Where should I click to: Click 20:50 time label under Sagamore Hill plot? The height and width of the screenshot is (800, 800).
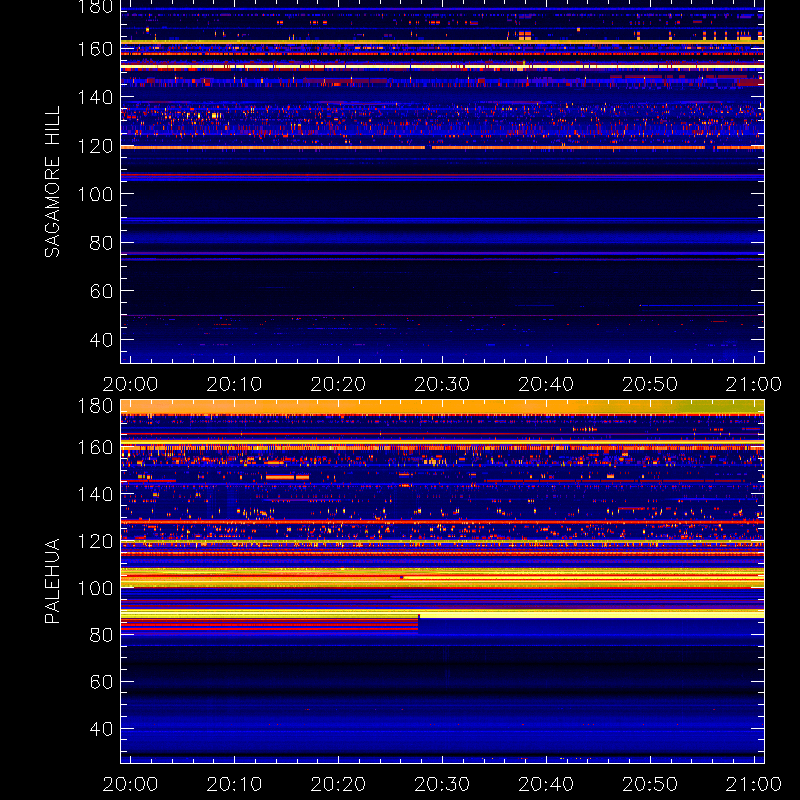click(650, 384)
